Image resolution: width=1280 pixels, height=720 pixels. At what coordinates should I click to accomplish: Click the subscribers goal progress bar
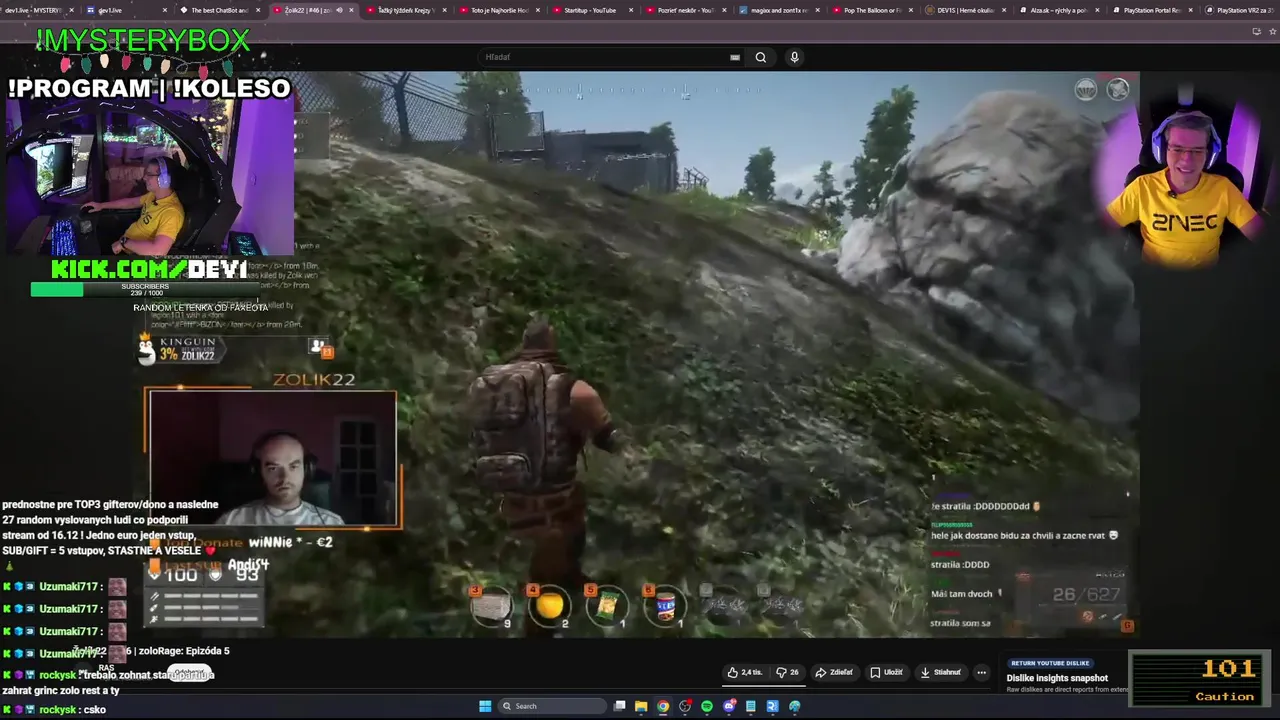point(145,290)
